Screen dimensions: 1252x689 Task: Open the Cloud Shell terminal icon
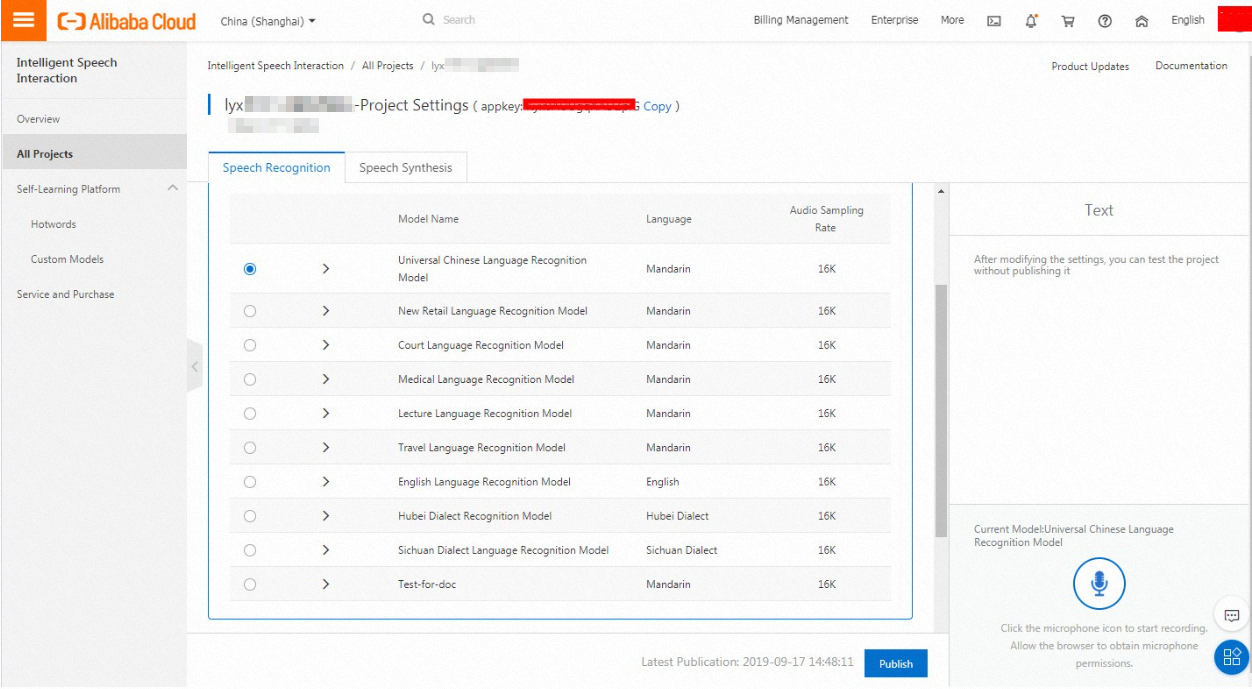[994, 21]
